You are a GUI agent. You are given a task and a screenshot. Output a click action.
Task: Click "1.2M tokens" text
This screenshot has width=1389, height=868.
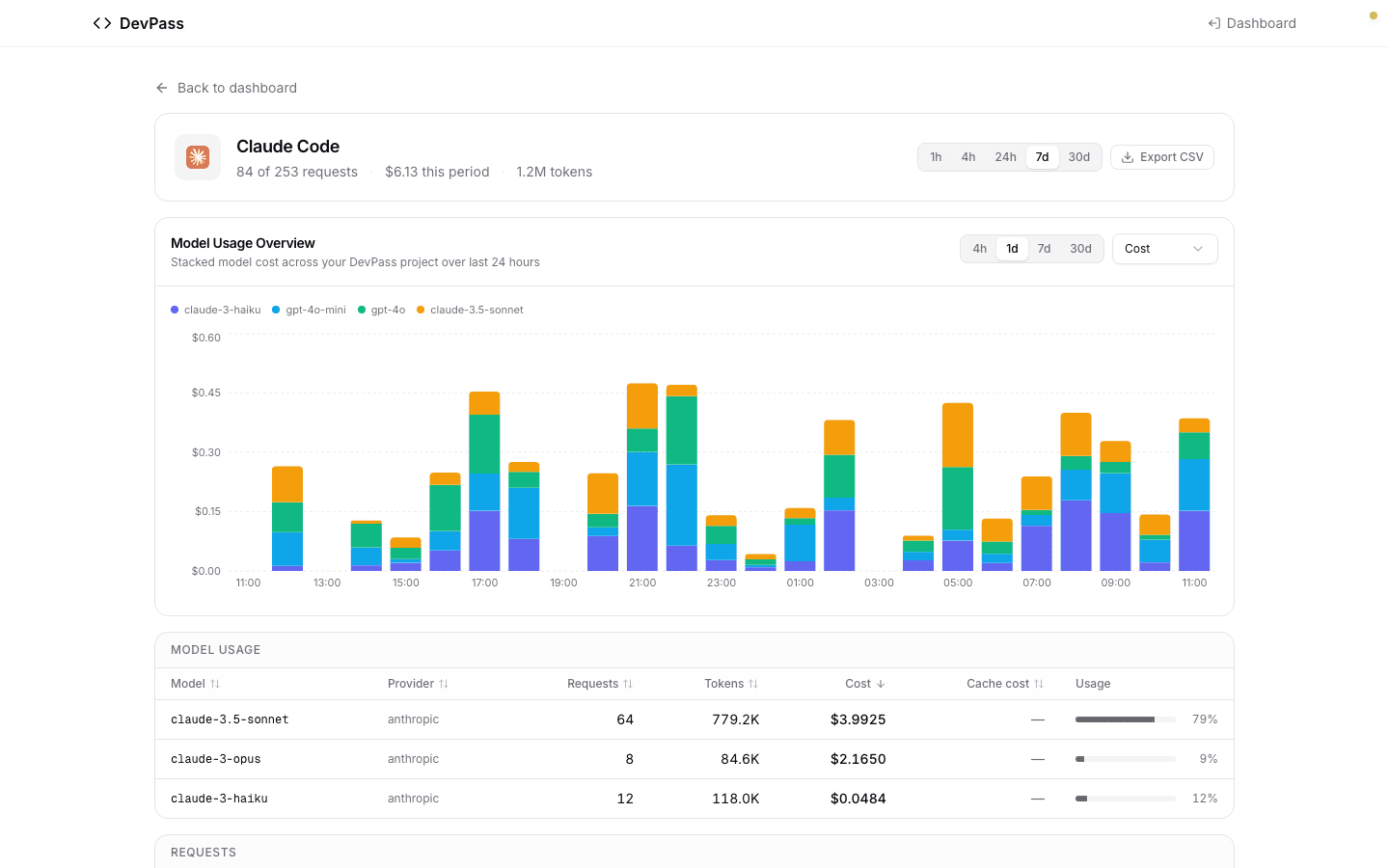pyautogui.click(x=555, y=172)
